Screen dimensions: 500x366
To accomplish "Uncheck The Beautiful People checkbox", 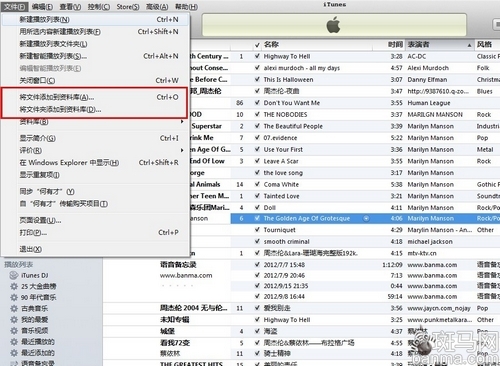I will tap(257, 126).
